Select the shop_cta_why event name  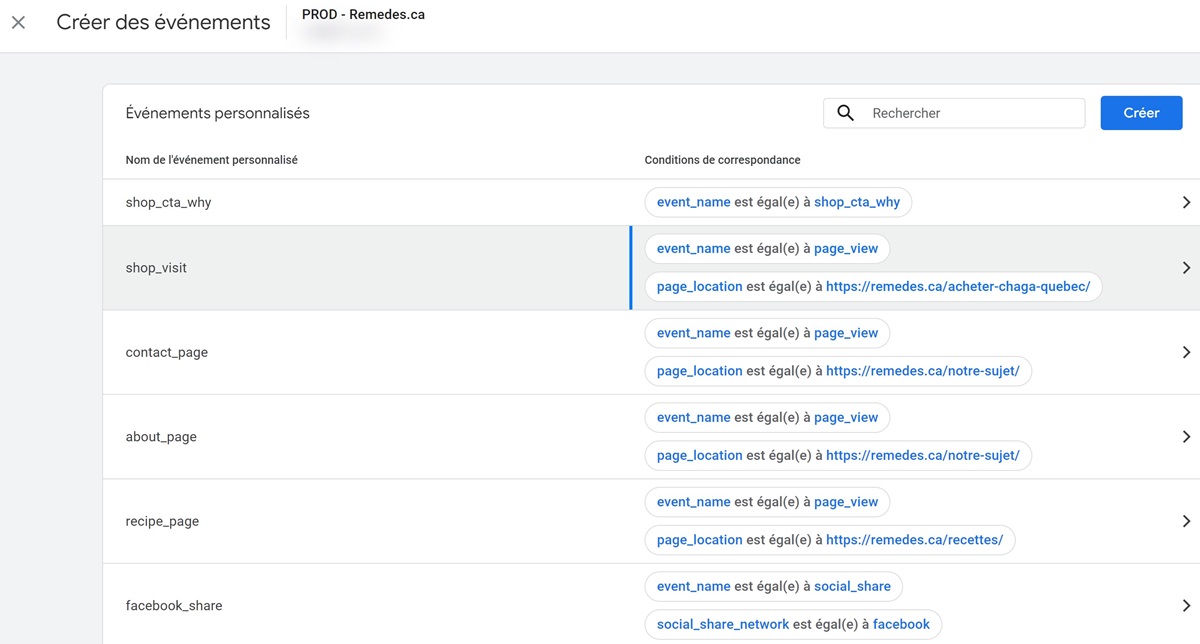(168, 202)
